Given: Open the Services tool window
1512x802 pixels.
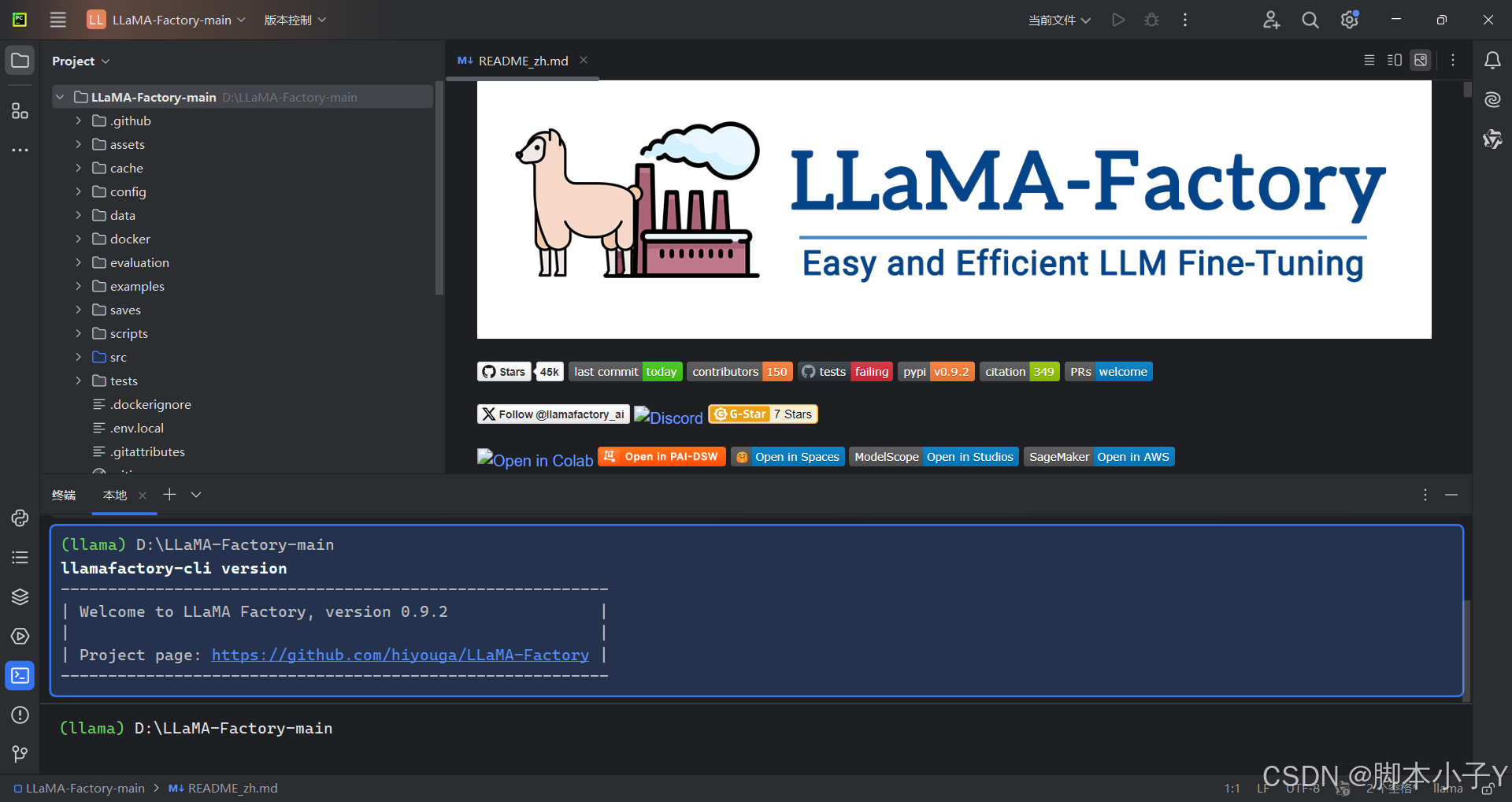Looking at the screenshot, I should click(x=20, y=636).
